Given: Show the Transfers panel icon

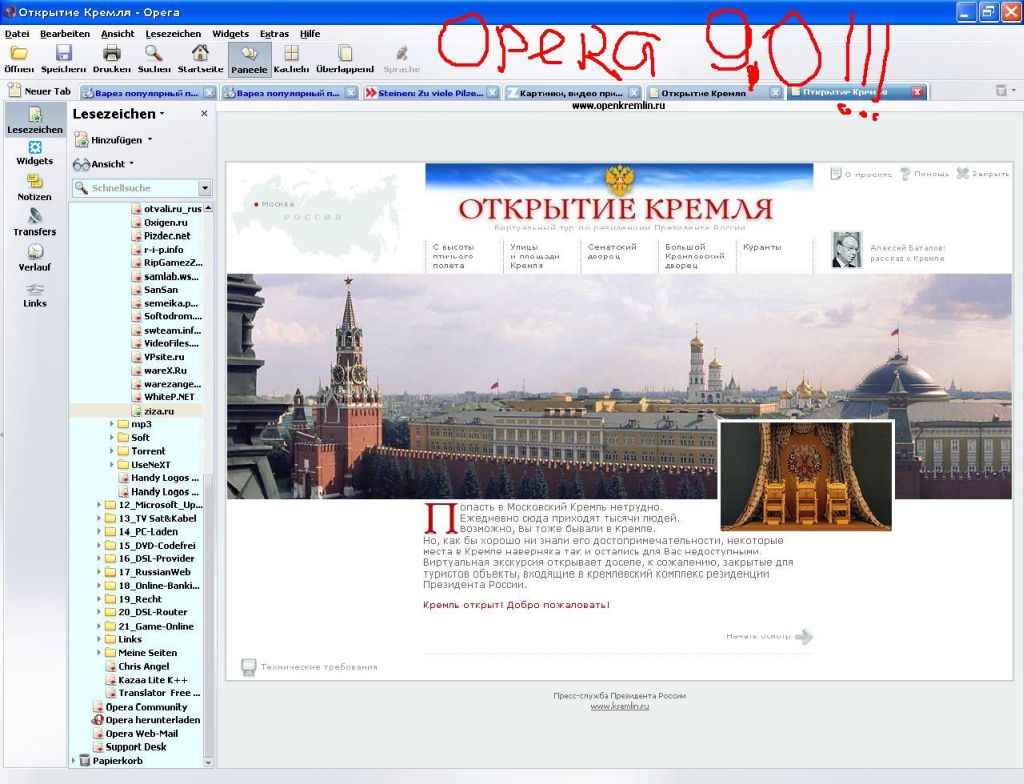Looking at the screenshot, I should pyautogui.click(x=35, y=222).
